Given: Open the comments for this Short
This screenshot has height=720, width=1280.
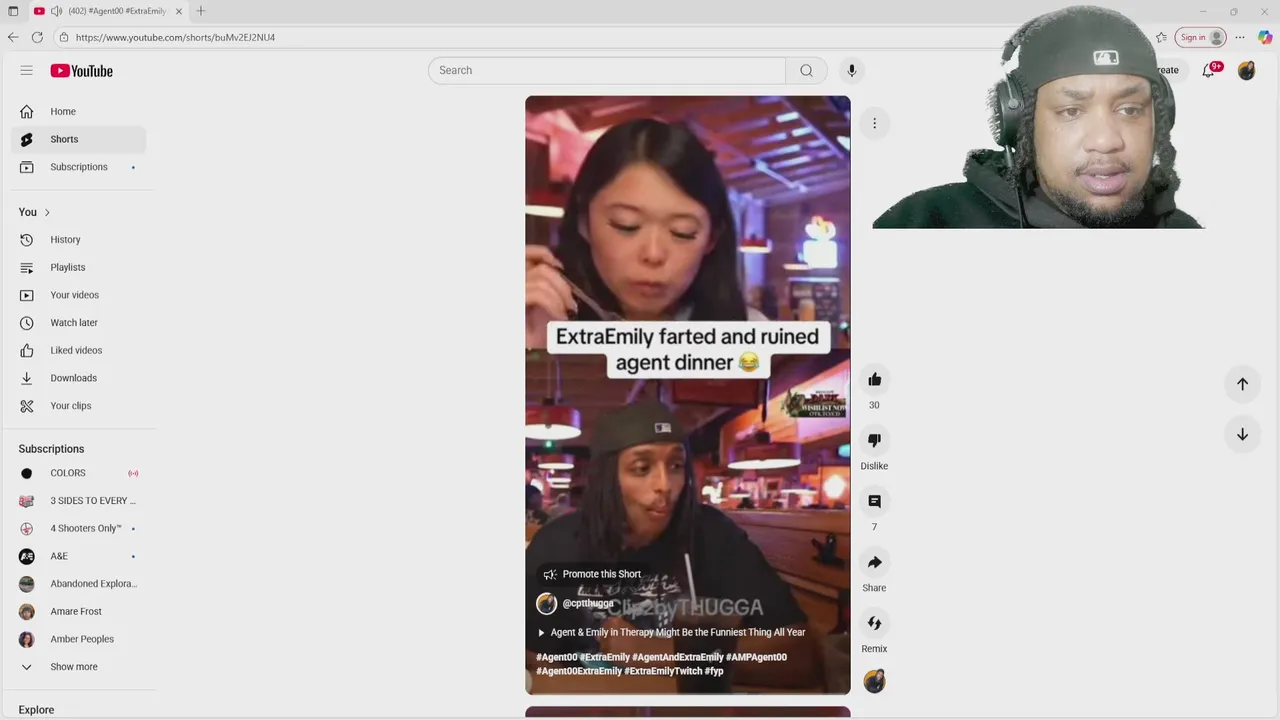Looking at the screenshot, I should 874,501.
